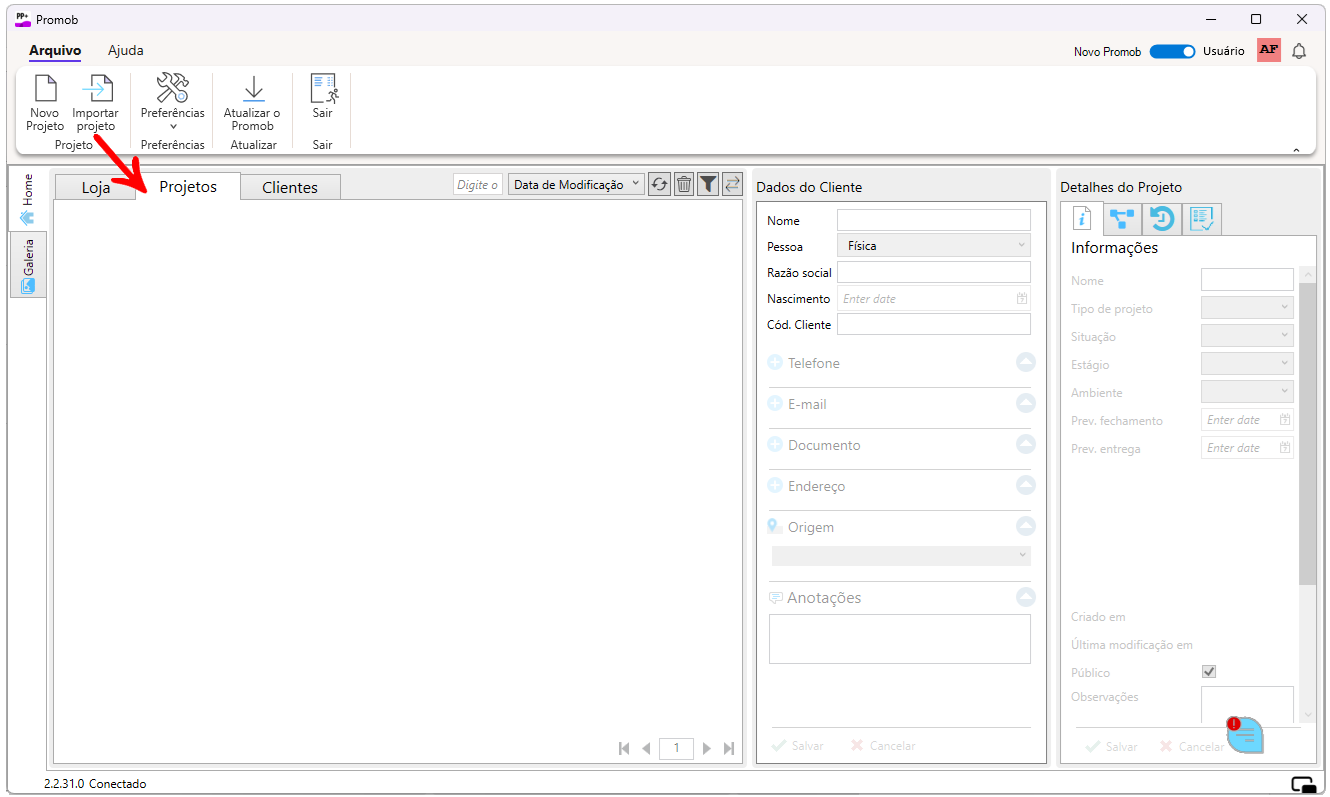Click the Nome field in Dados do Cliente
1330x797 pixels.
click(933, 220)
